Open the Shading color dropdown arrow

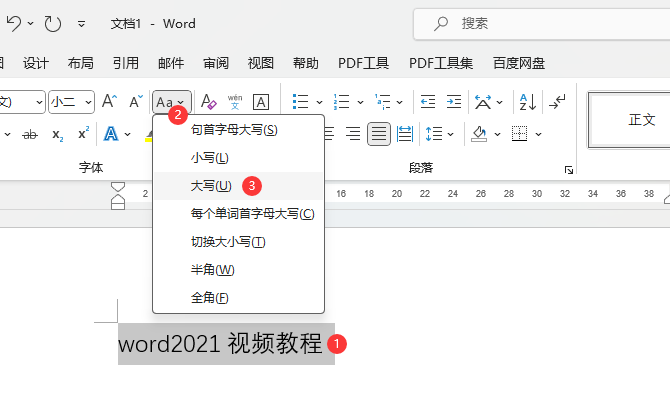(497, 135)
